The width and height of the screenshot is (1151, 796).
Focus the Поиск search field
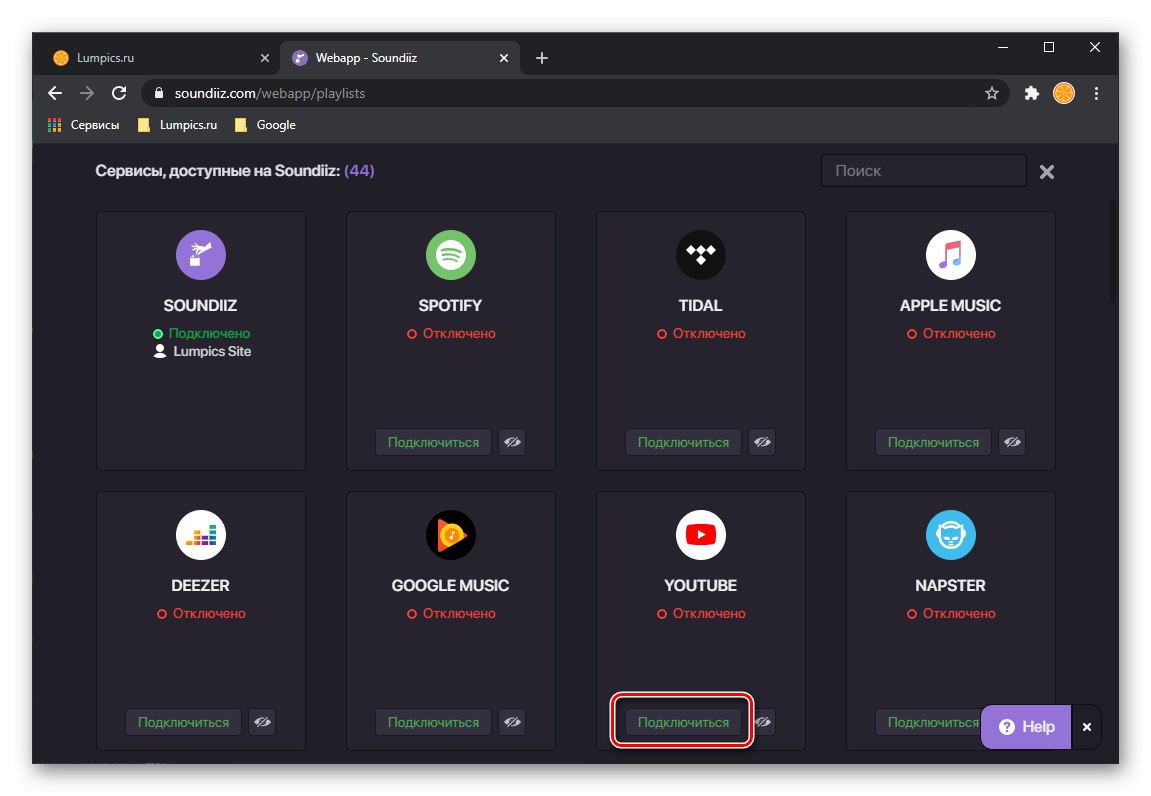click(x=923, y=170)
